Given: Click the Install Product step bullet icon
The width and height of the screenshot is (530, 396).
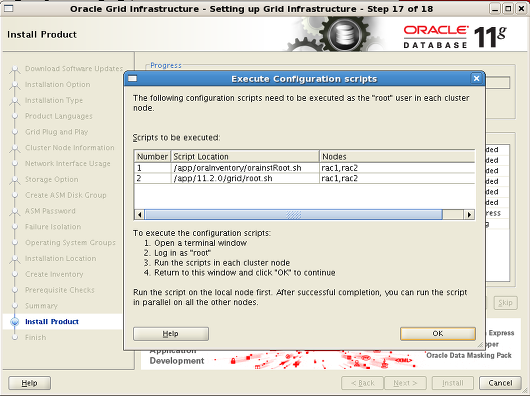Looking at the screenshot, I should click(15, 322).
